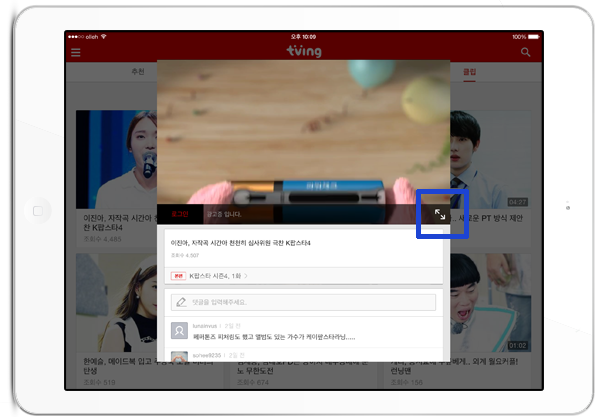Tap the Wi-Fi icon in status bar
The image size is (595, 417).
coord(104,36)
